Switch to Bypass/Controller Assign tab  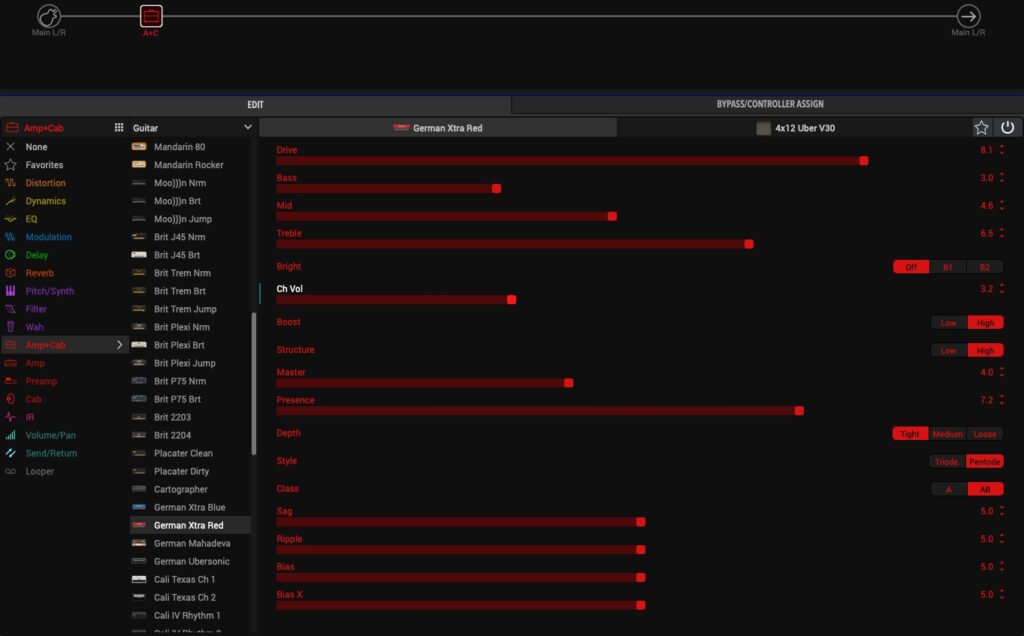[769, 104]
